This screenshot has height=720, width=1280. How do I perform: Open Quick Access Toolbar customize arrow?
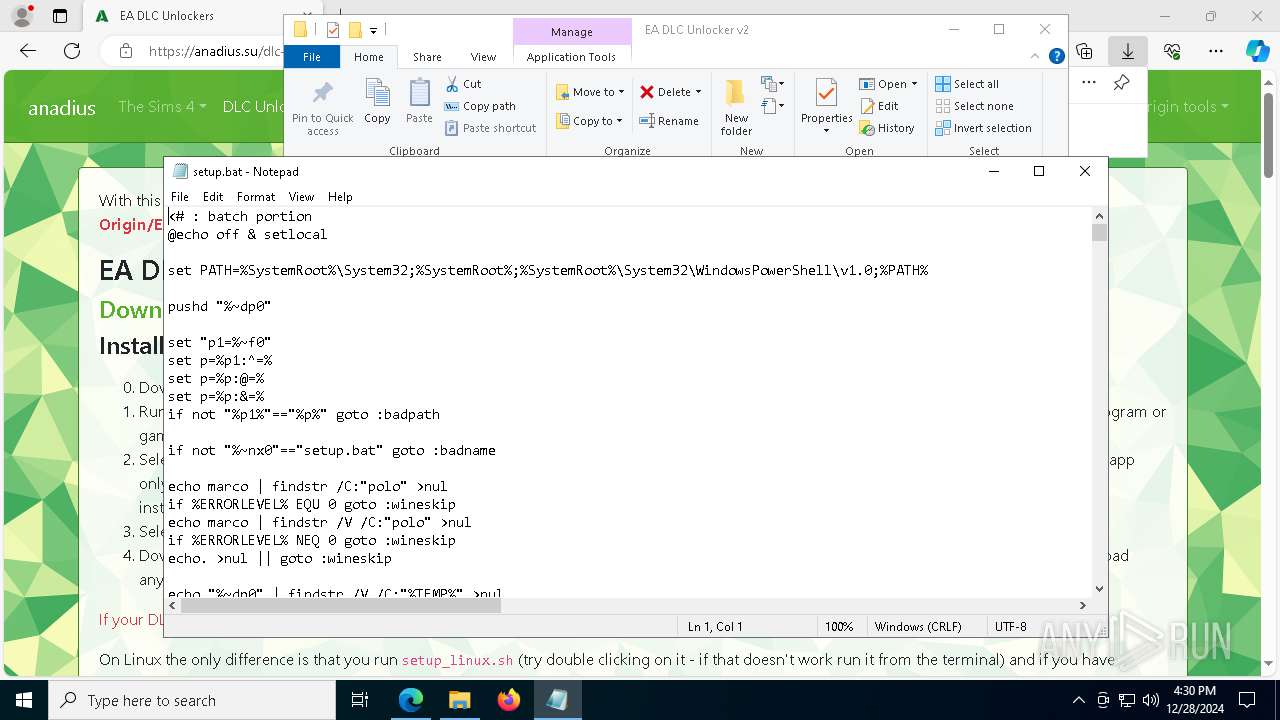point(373,30)
